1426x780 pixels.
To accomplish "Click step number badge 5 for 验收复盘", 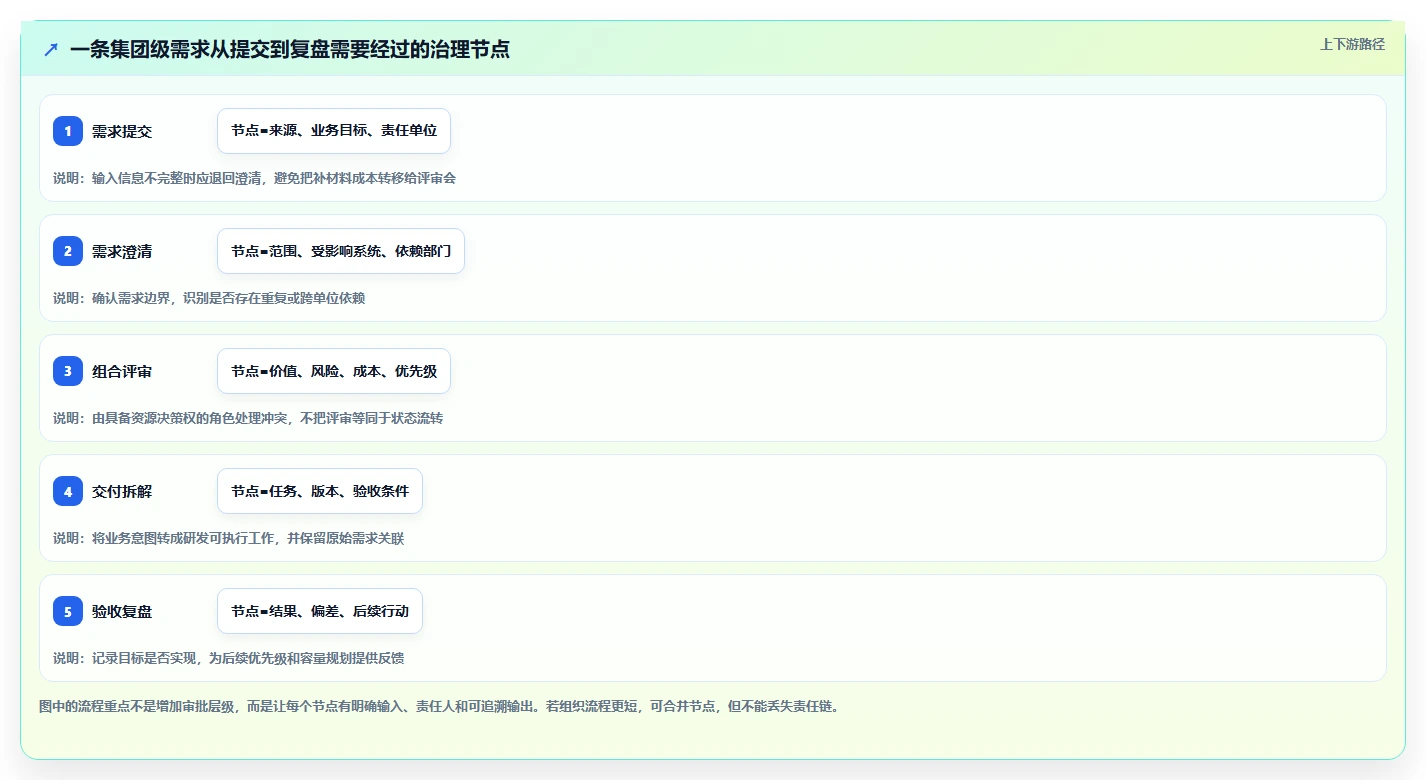I will click(x=68, y=611).
